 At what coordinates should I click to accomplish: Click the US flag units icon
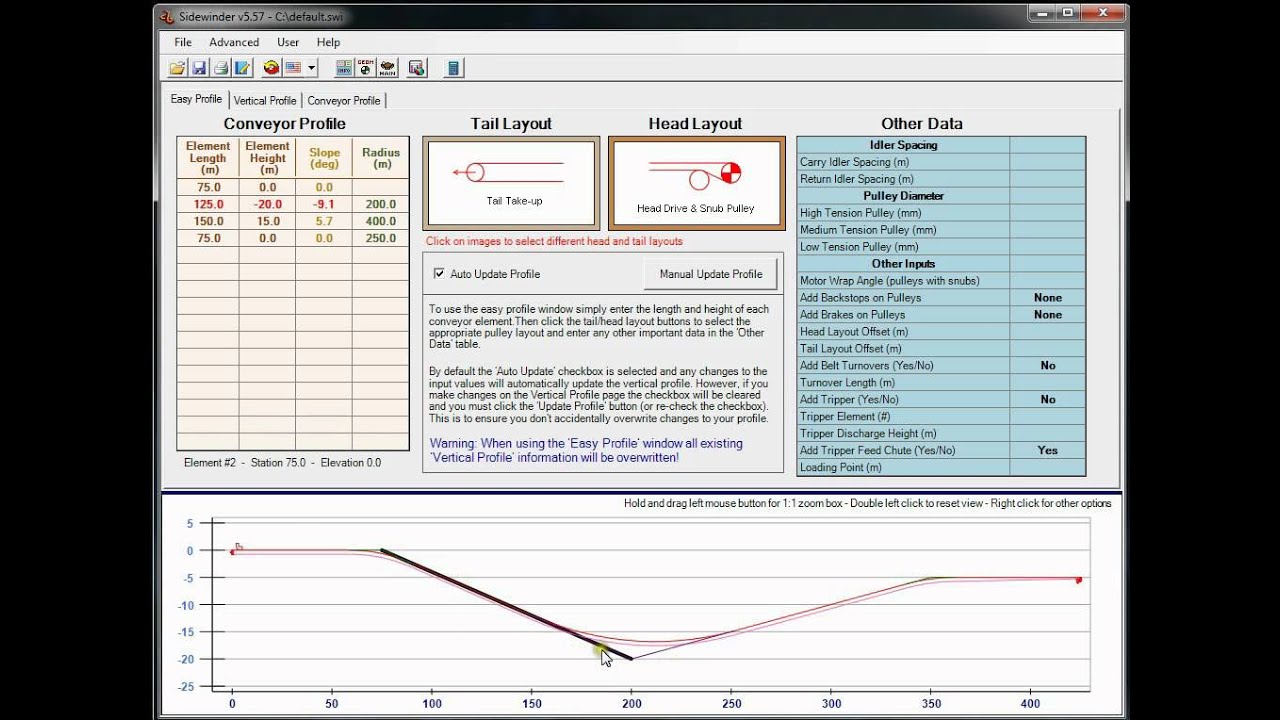293,68
